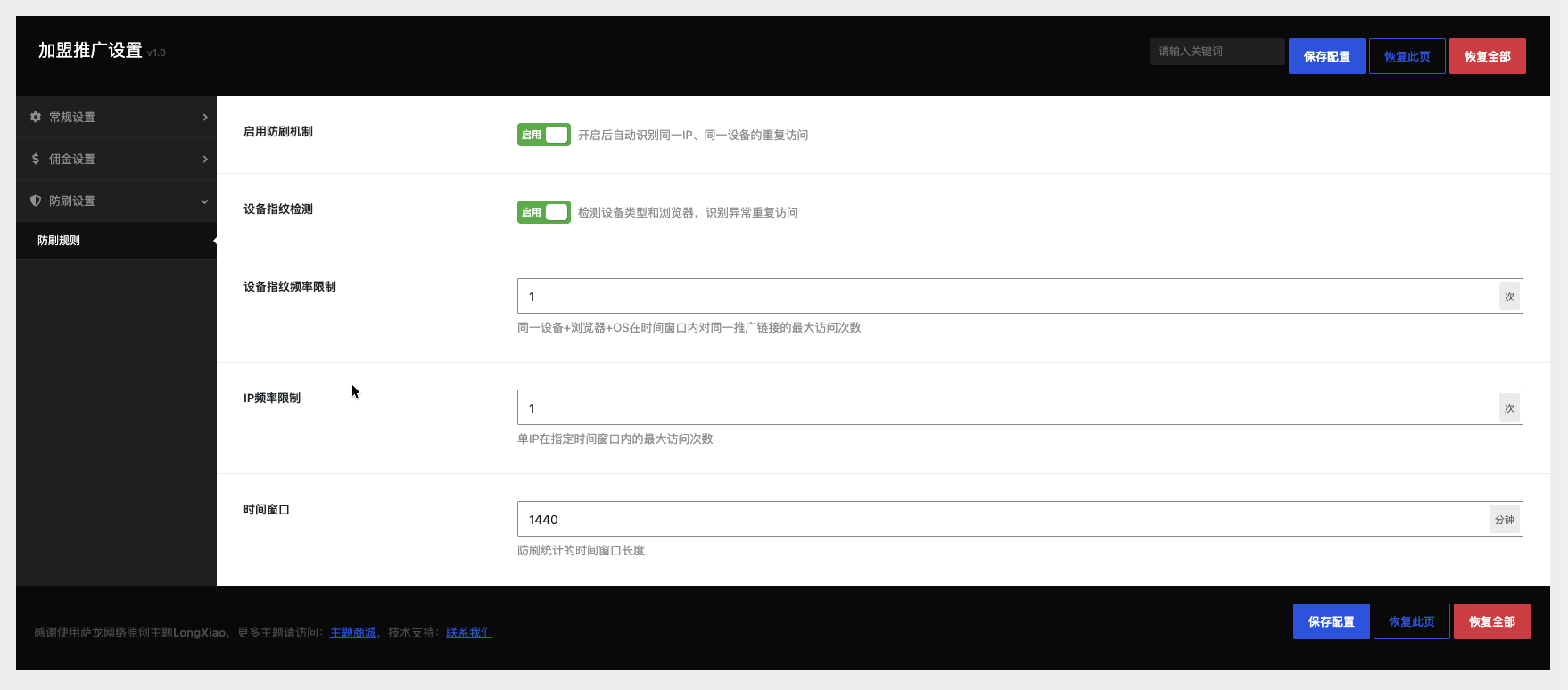1568x690 pixels.
Task: Click the 启用防刷机制 label
Action: tap(278, 131)
